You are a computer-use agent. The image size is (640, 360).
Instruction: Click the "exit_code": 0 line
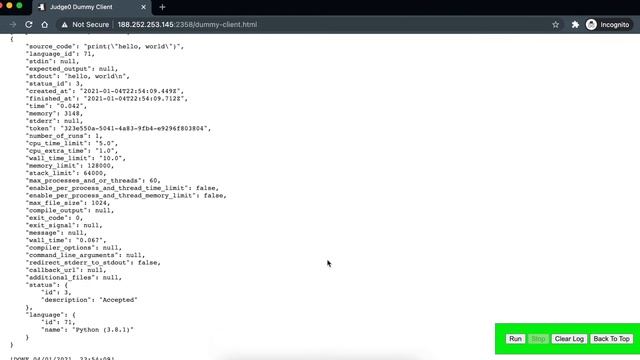55,218
